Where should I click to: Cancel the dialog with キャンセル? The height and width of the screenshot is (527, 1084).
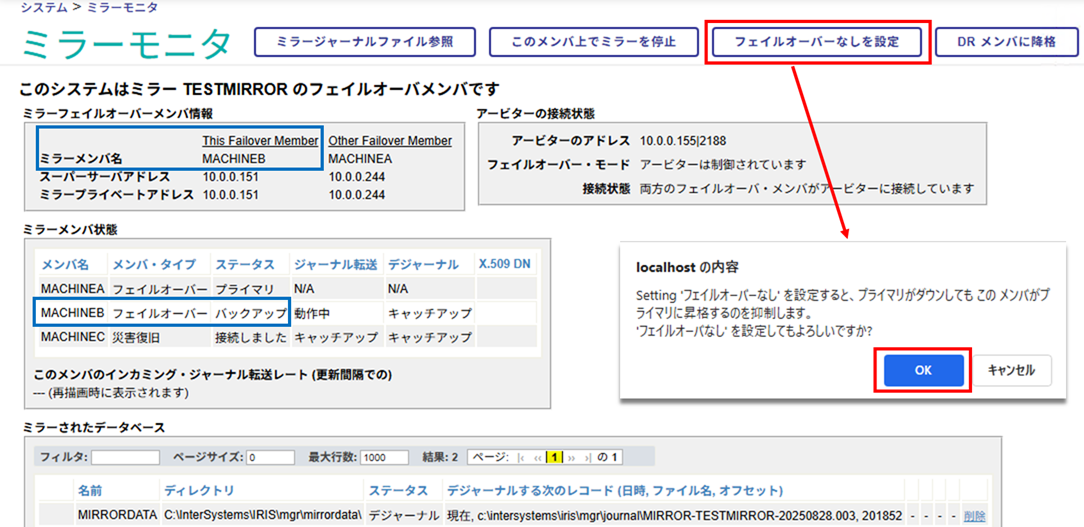[1012, 370]
